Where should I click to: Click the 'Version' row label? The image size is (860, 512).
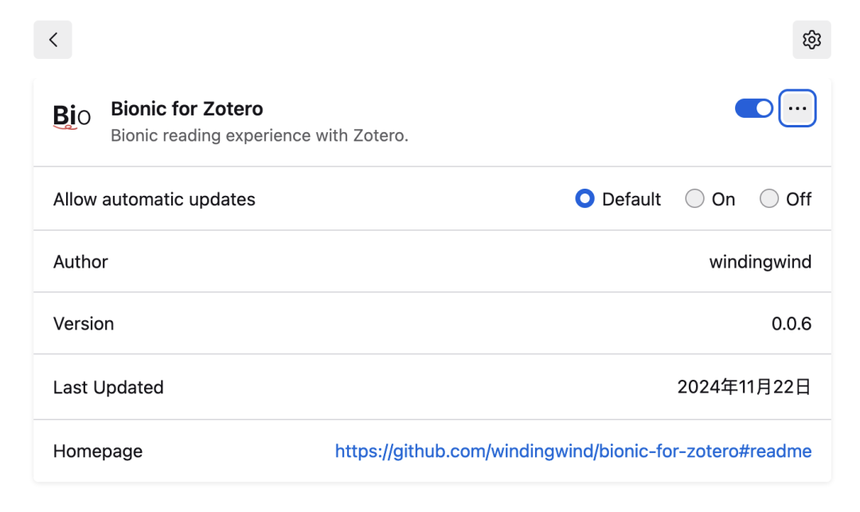pyautogui.click(x=83, y=324)
